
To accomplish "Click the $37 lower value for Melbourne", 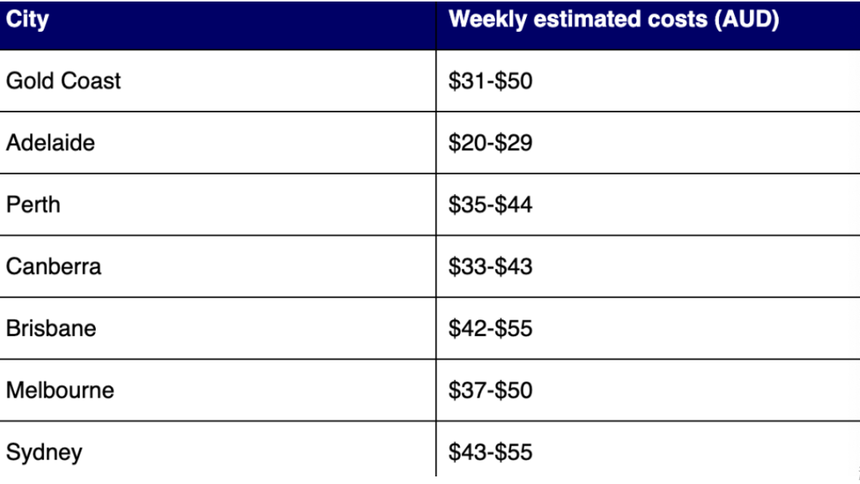I will point(466,390).
